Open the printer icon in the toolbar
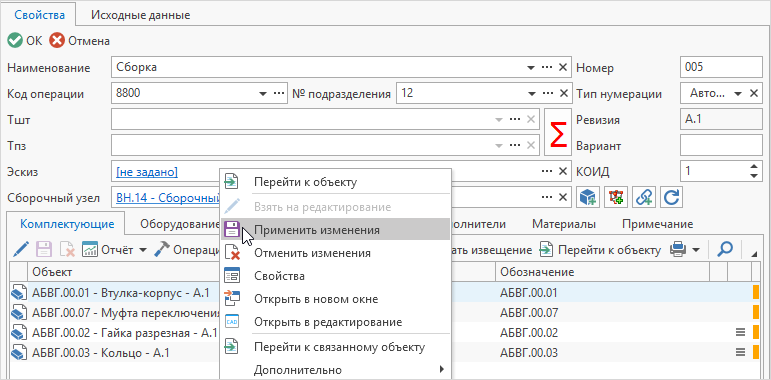771x380 pixels. [678, 250]
